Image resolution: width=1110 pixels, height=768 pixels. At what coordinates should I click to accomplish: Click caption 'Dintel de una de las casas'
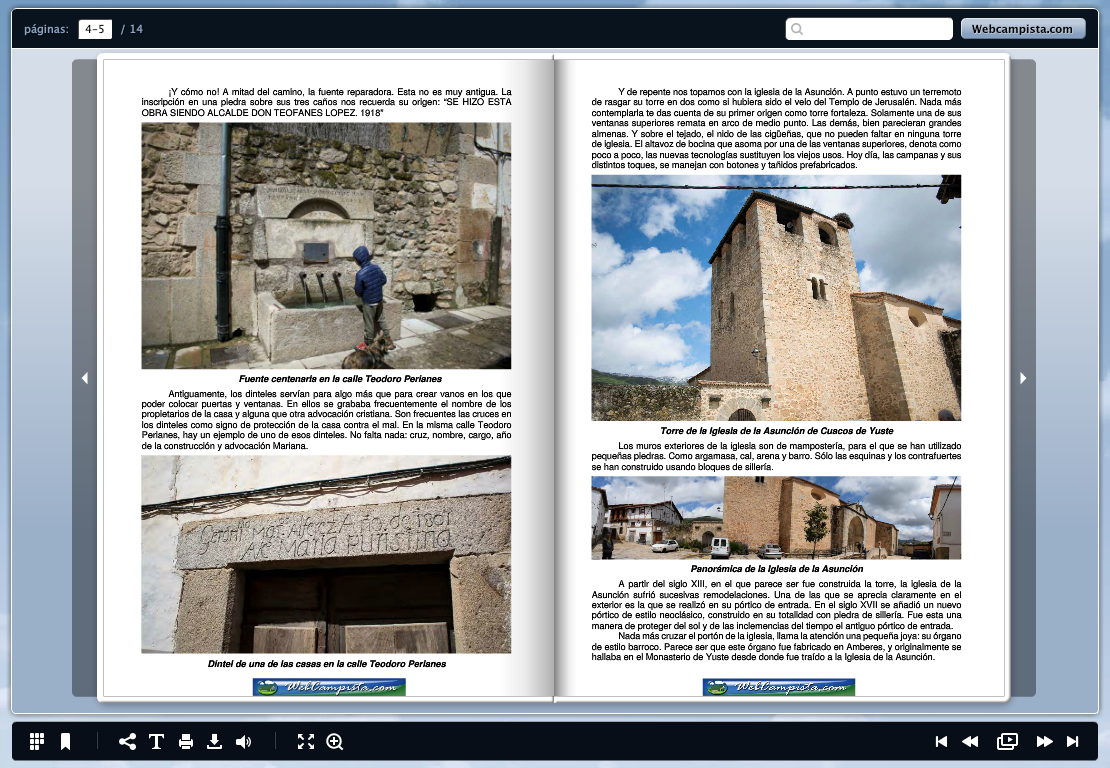pos(327,664)
